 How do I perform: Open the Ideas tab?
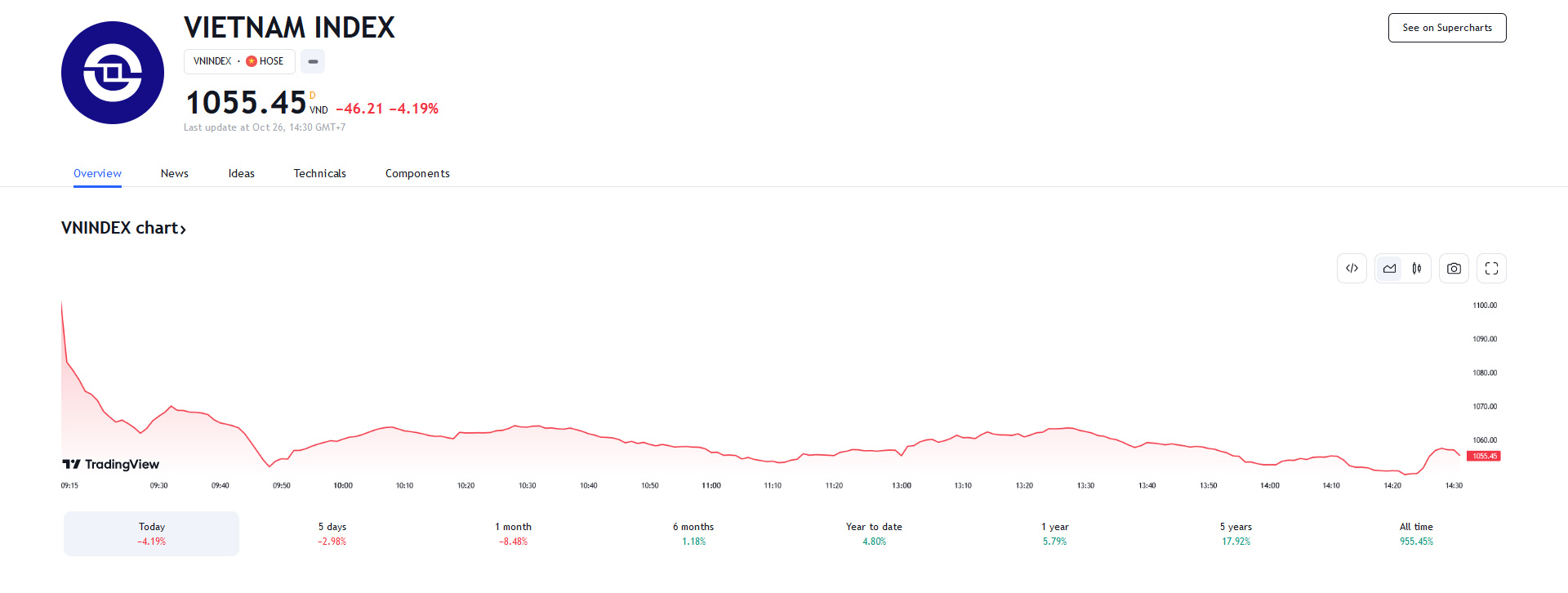click(x=242, y=173)
